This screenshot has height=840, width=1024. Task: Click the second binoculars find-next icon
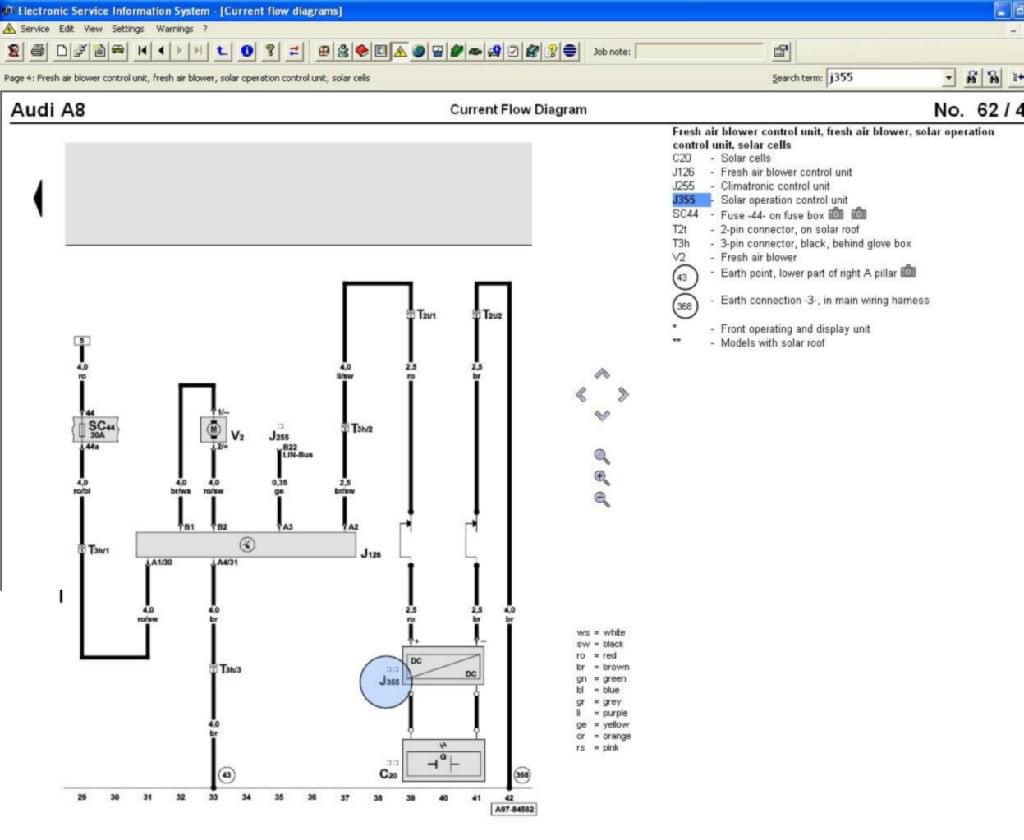pos(993,78)
